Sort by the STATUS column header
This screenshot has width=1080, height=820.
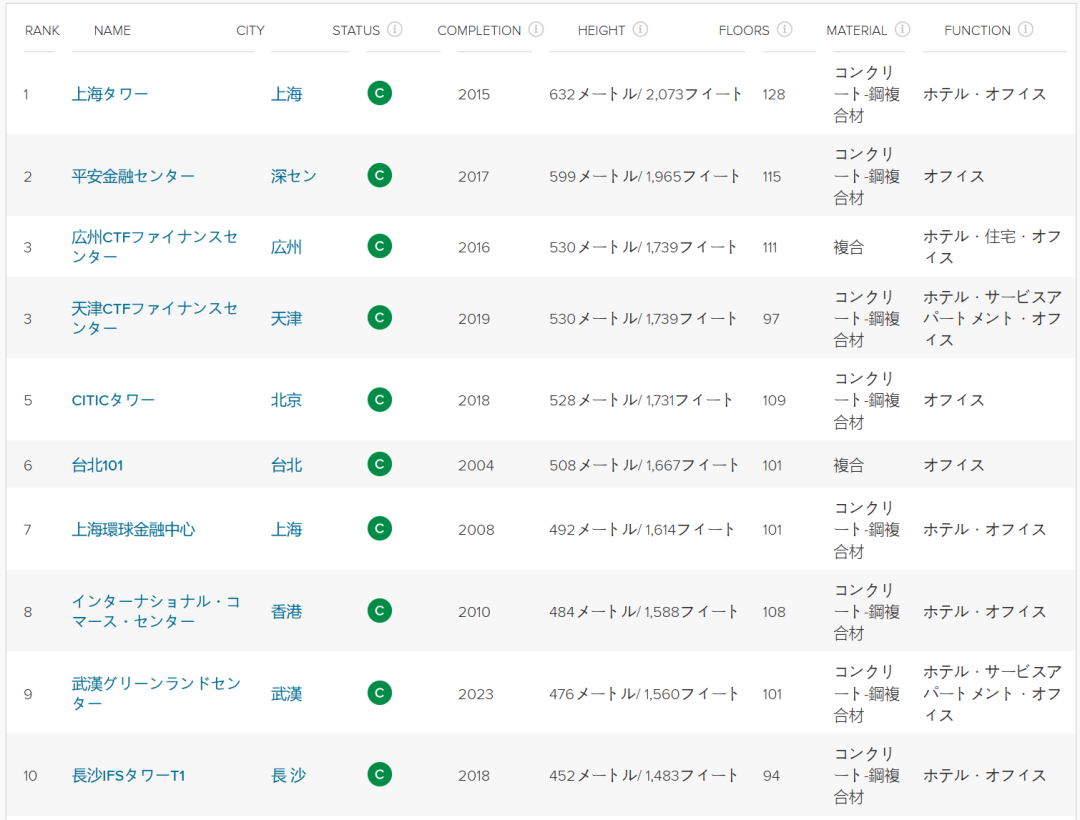(356, 31)
